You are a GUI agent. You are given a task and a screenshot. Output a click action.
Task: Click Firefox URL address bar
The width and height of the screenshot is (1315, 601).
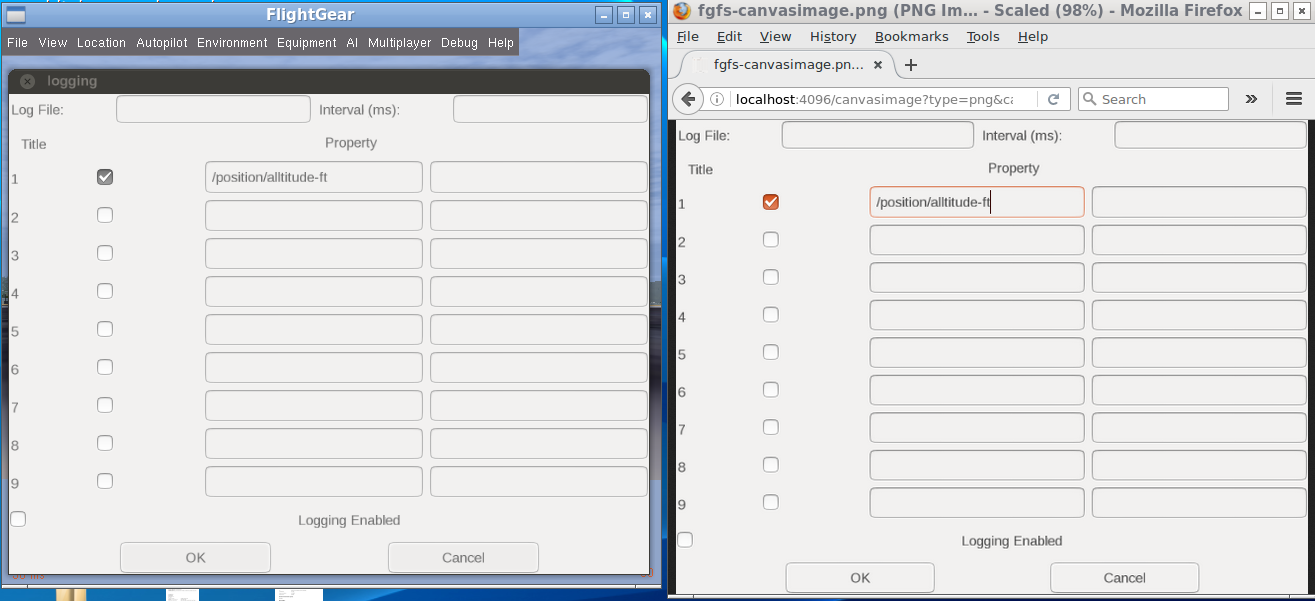(x=875, y=99)
